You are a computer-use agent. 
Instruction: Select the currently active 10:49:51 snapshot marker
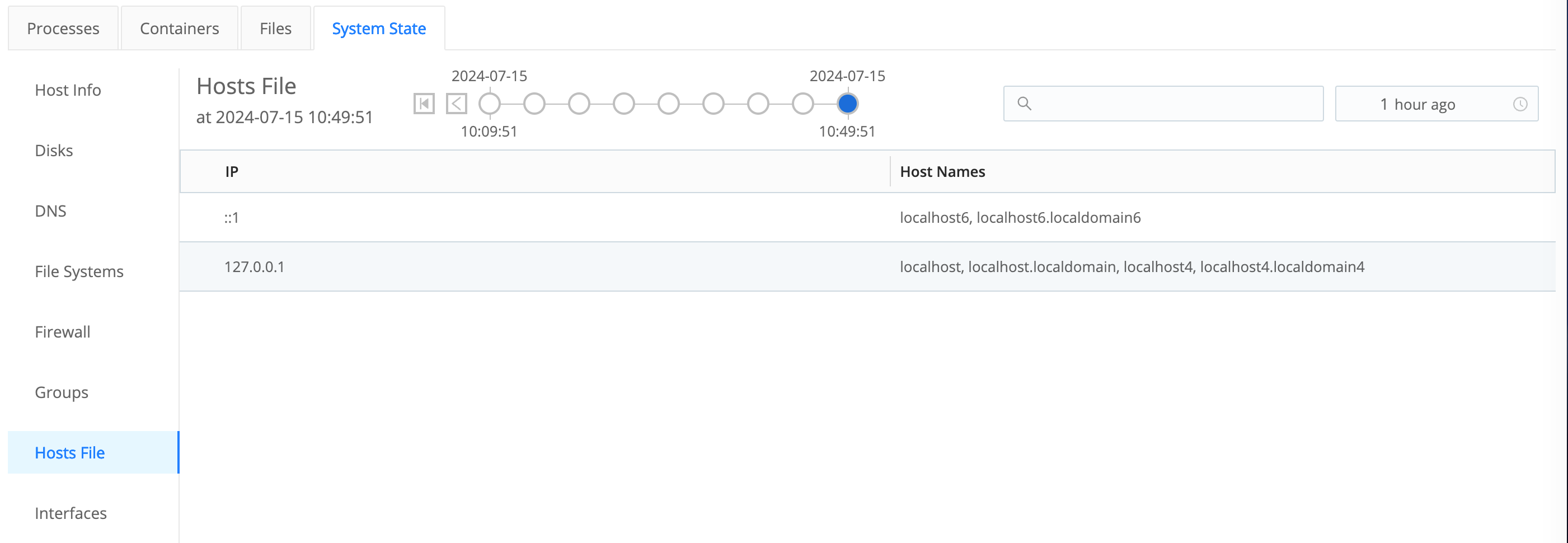point(847,104)
